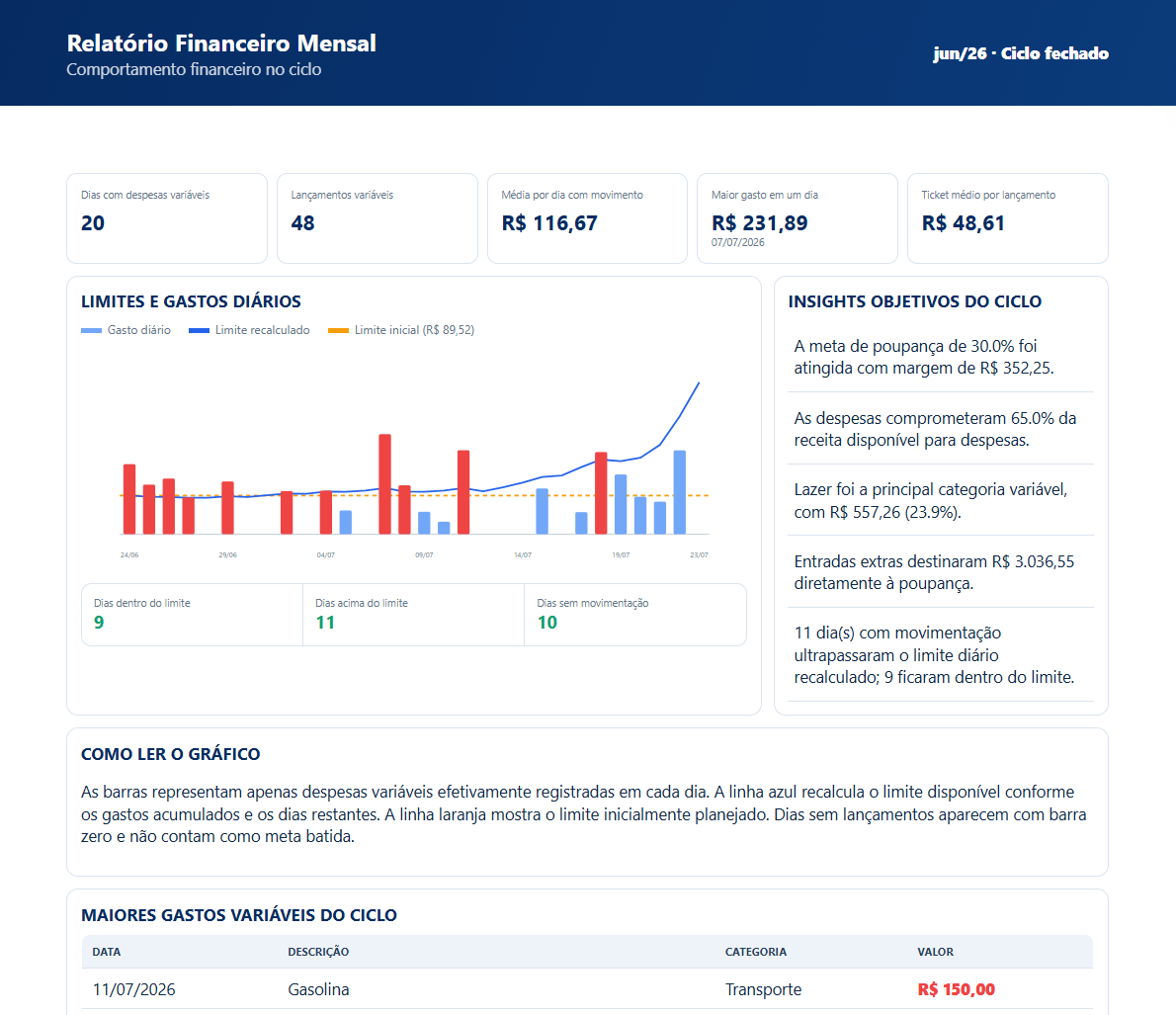The width and height of the screenshot is (1176, 1015).
Task: Click the 14/07 x-axis label
Action: coord(523,555)
